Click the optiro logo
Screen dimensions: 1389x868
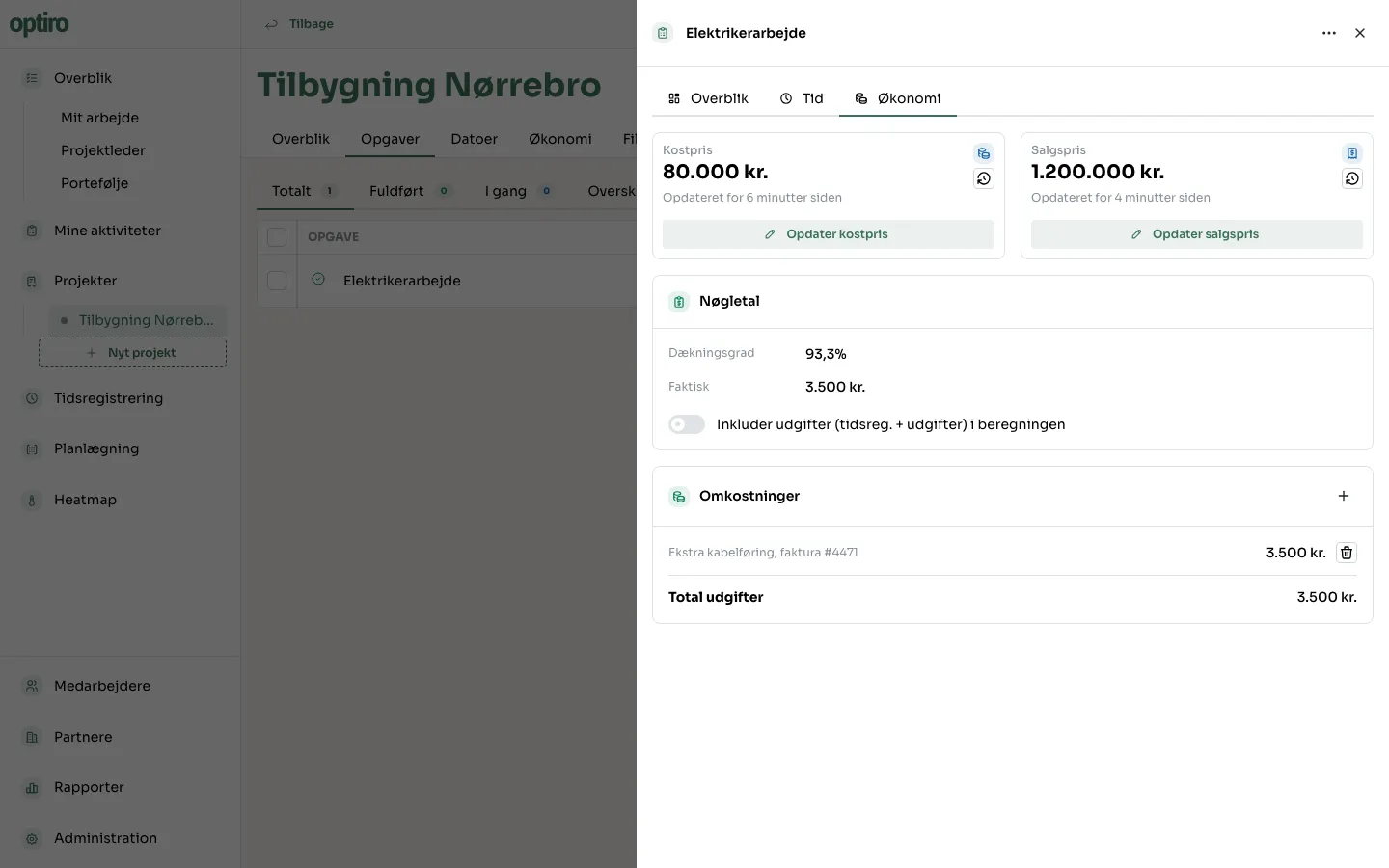[40, 24]
